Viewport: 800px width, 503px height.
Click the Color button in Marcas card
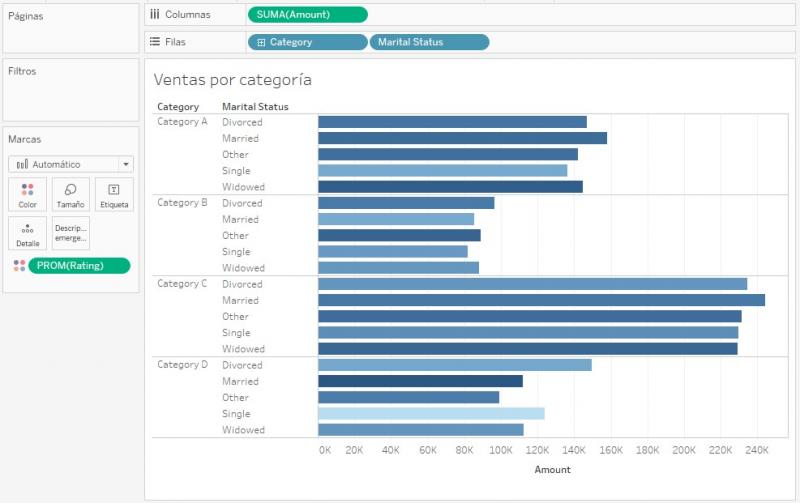click(28, 194)
